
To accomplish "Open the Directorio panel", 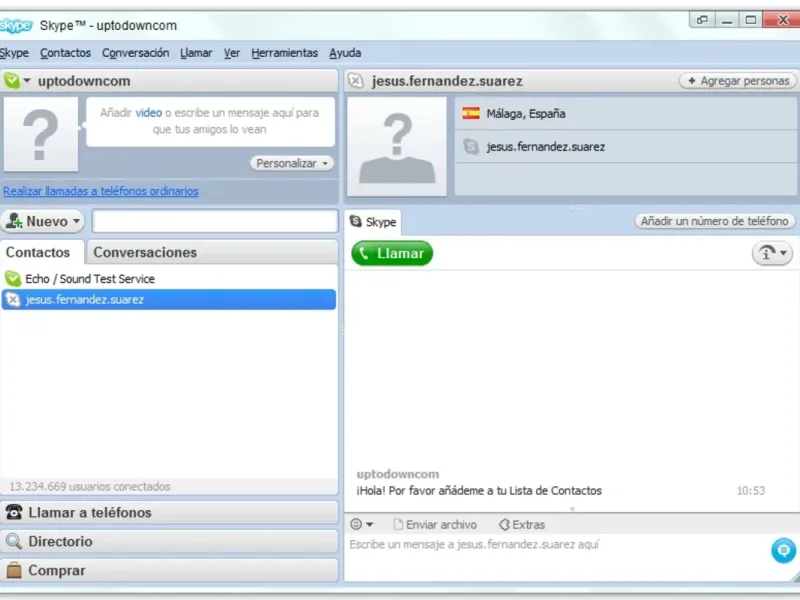I will point(169,541).
